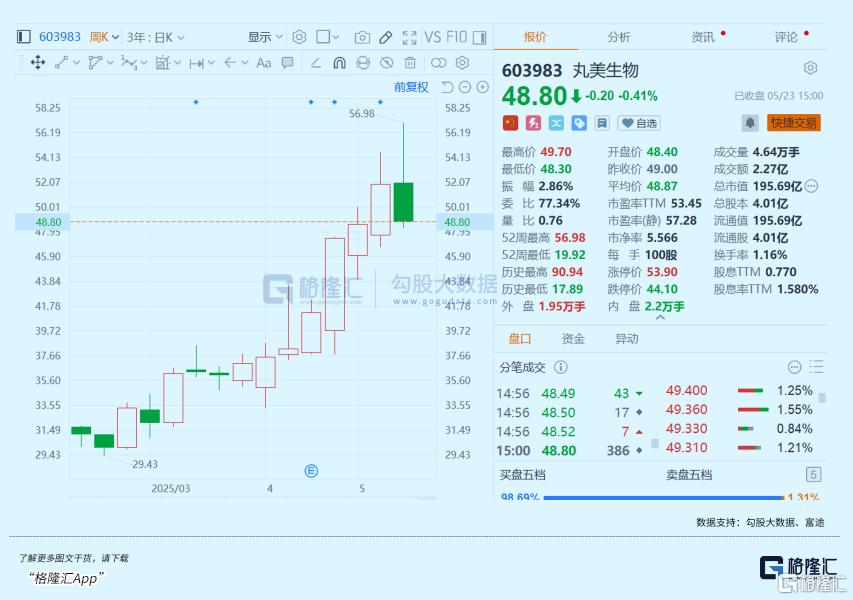Click the 前复权 adjustment link
The image size is (853, 600).
(411, 87)
